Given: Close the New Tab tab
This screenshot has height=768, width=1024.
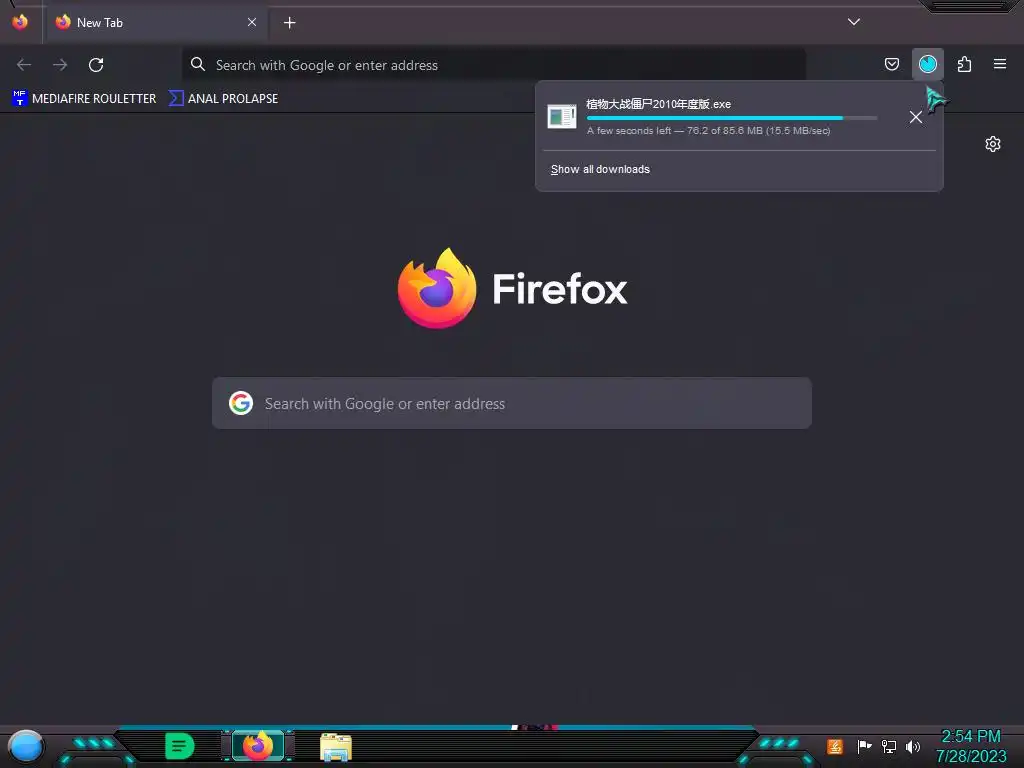Looking at the screenshot, I should [251, 22].
